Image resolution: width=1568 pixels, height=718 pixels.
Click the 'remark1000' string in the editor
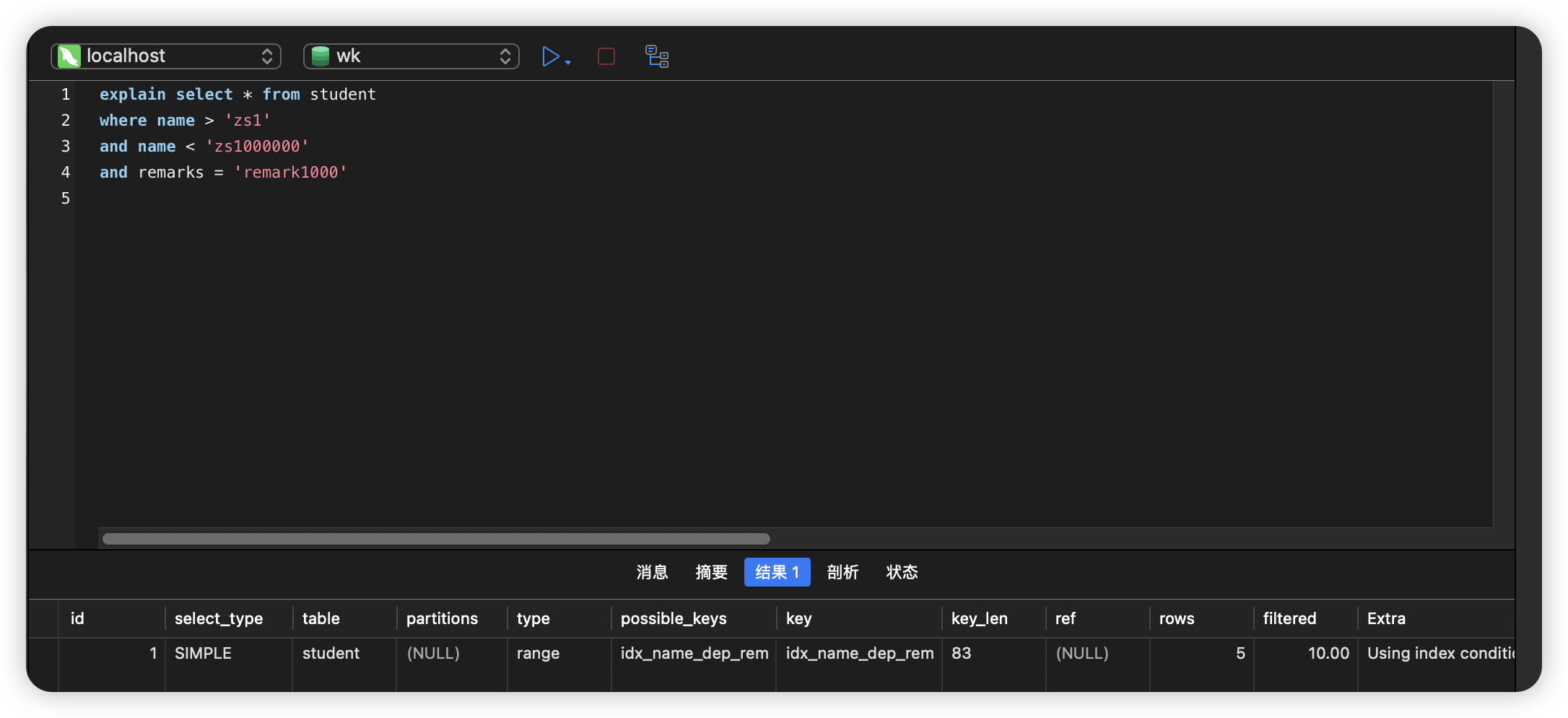coord(291,172)
